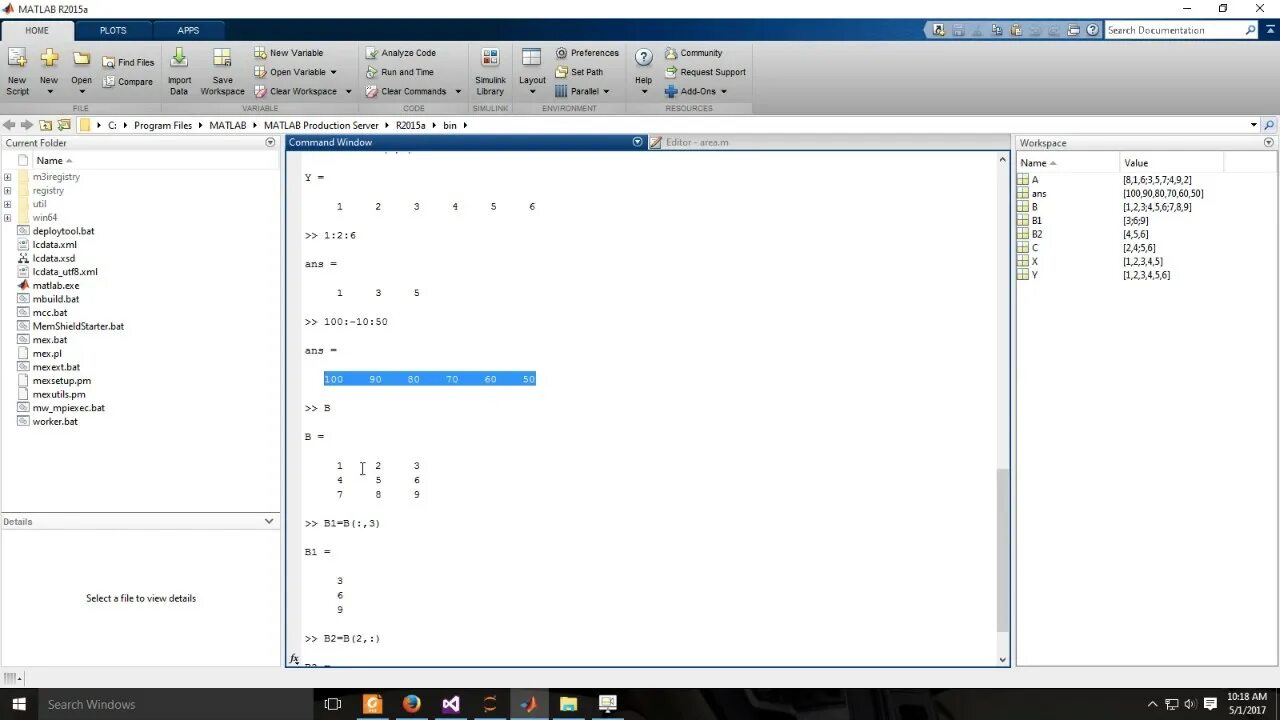Screen dimensions: 1280x720
Task: Collapse the Details panel chevron
Action: pyautogui.click(x=269, y=521)
